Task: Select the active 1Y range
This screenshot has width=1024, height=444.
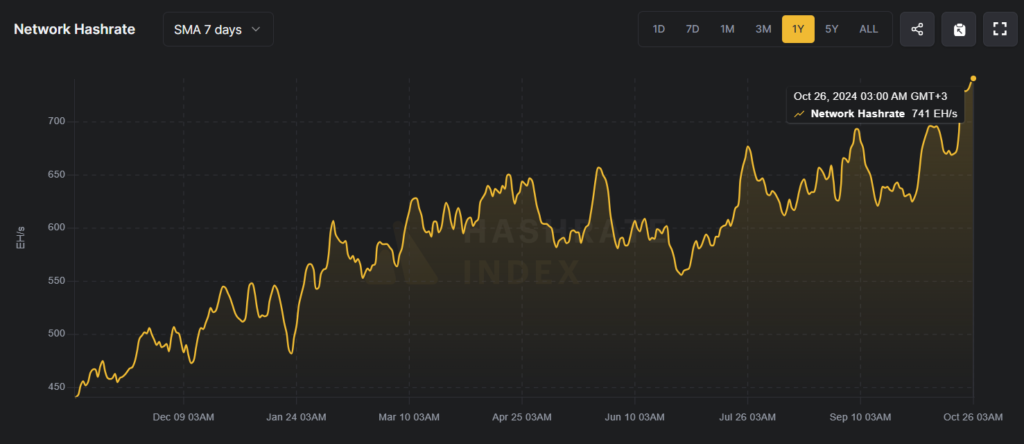Action: click(798, 29)
